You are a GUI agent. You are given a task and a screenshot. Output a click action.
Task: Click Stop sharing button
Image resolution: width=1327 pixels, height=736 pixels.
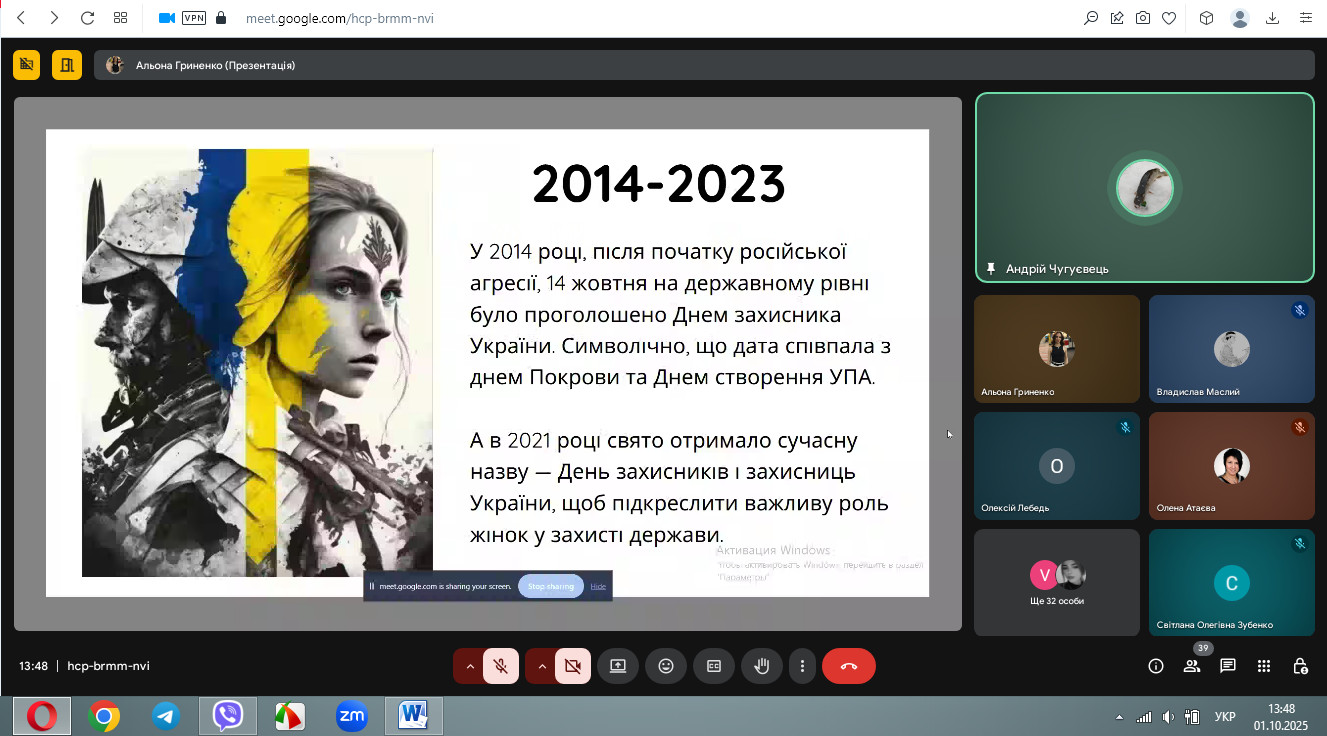(551, 586)
